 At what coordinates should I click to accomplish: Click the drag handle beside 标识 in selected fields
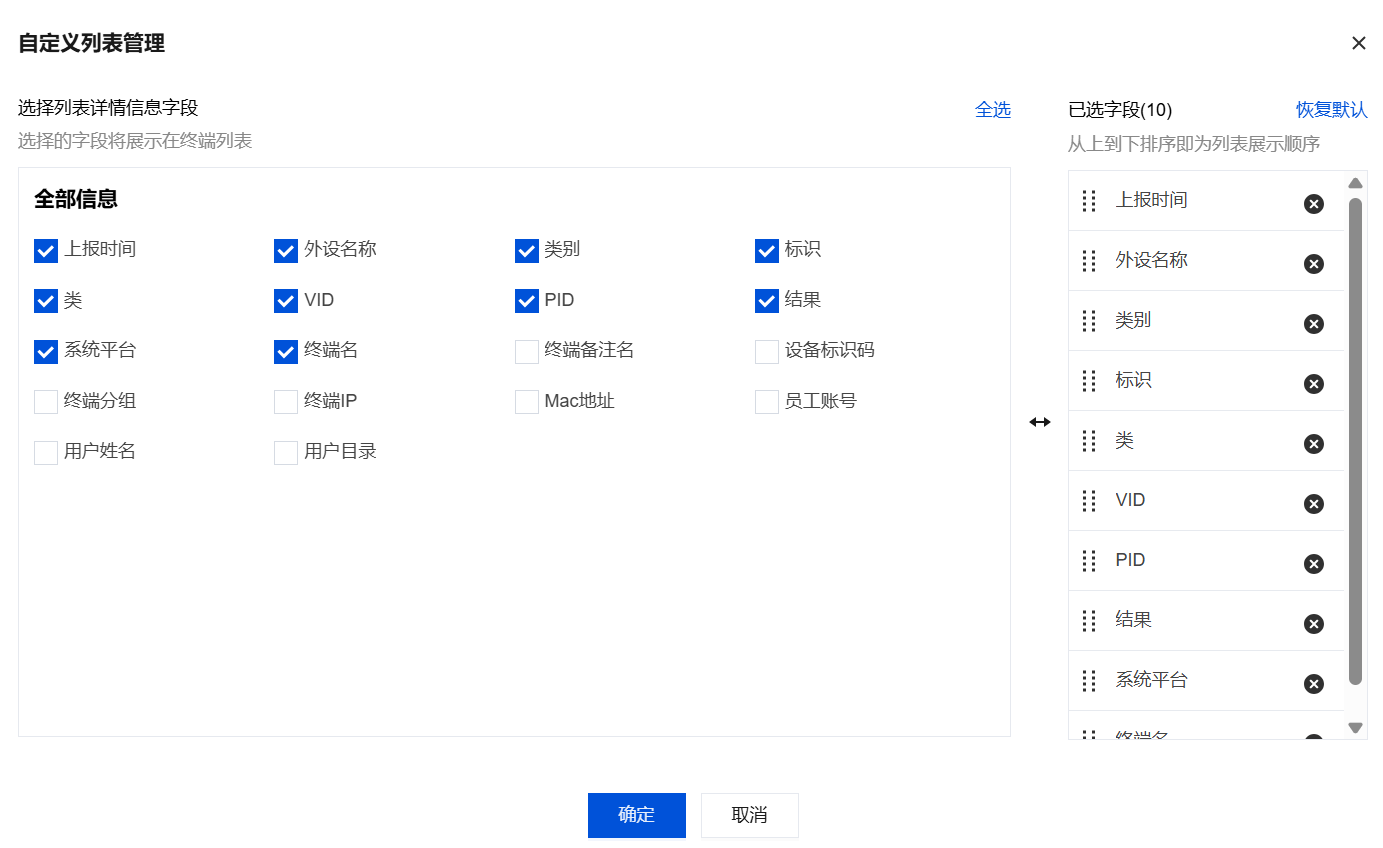1090,381
